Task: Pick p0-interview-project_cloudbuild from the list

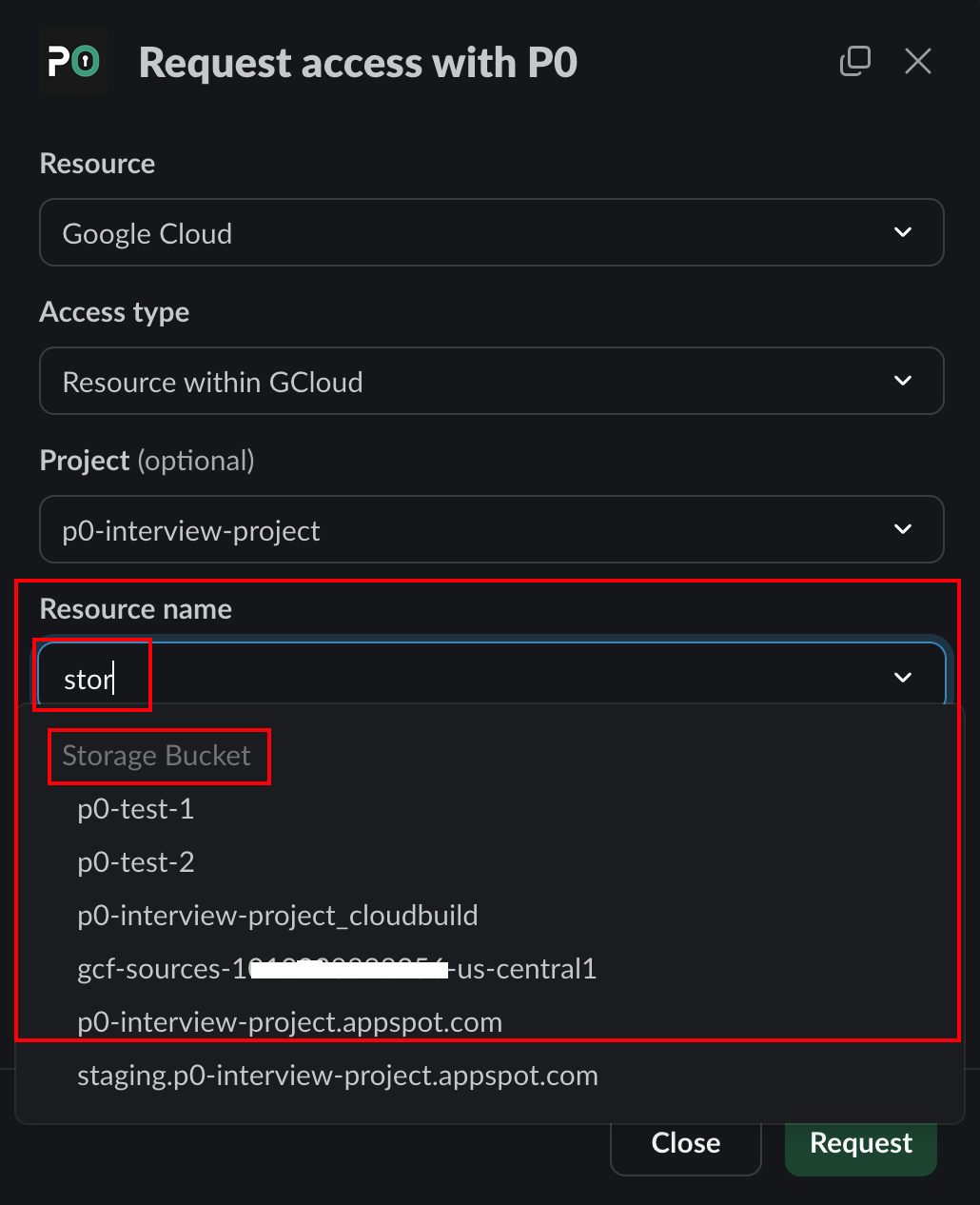Action: coord(278,916)
